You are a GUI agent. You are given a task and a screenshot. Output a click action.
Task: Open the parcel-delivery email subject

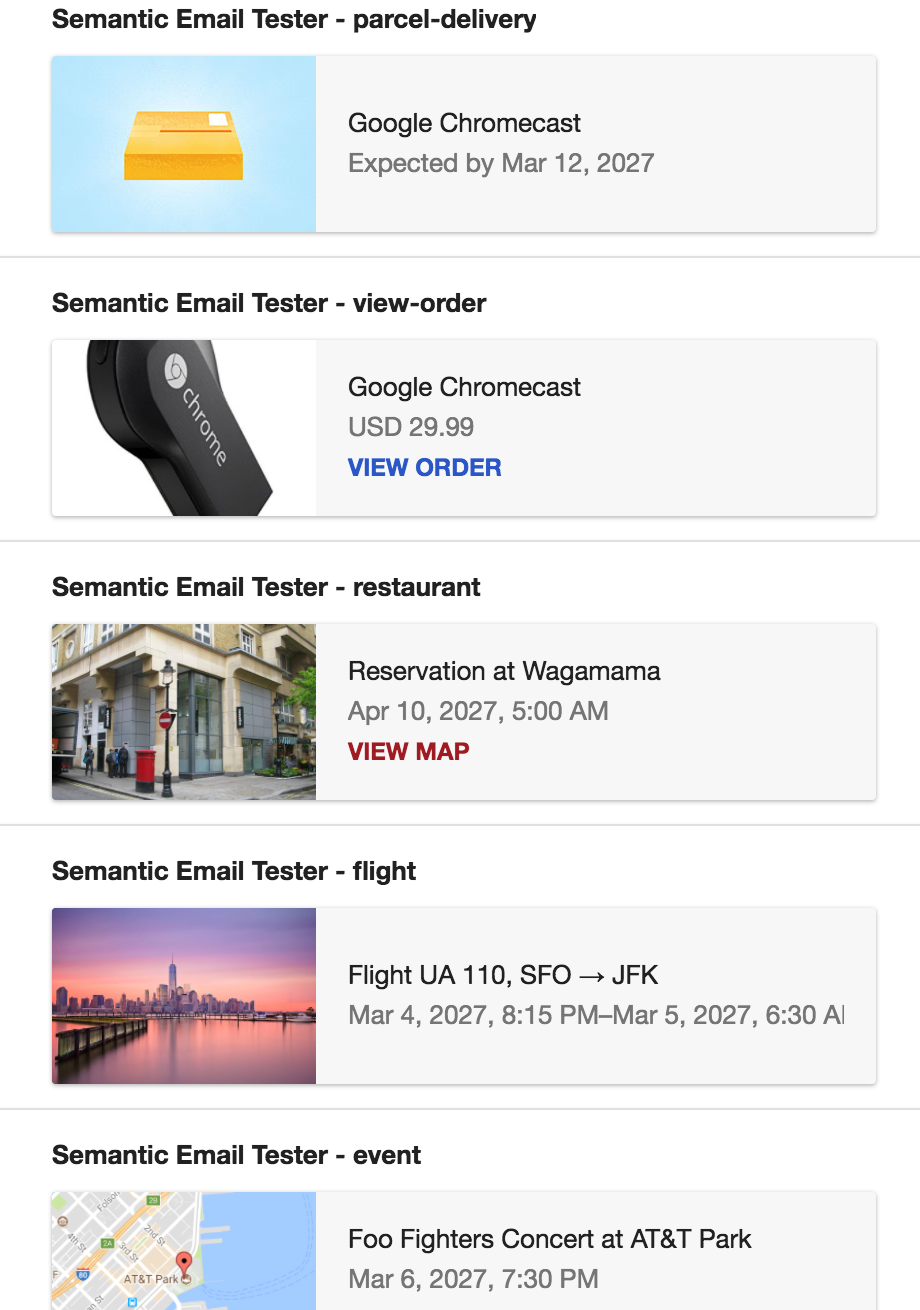click(294, 19)
